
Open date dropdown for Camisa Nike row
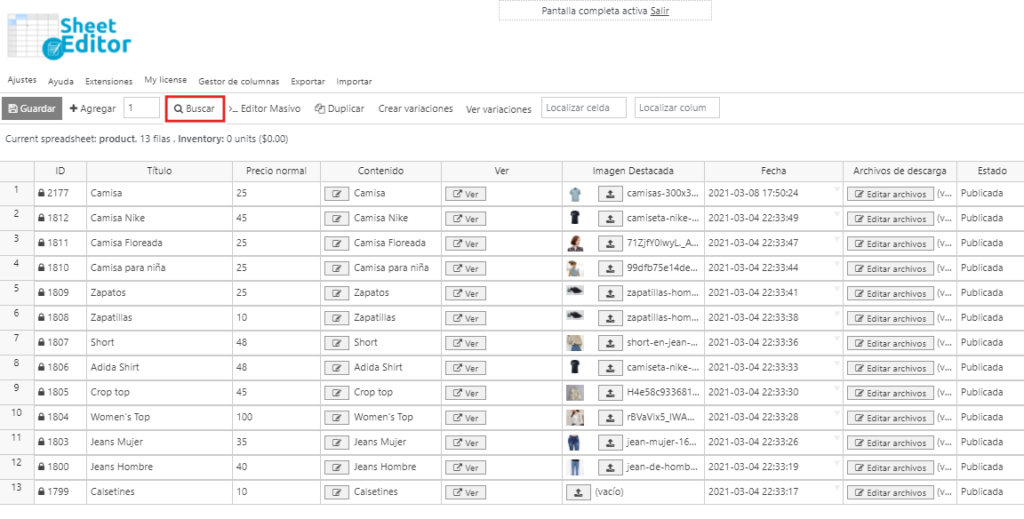click(x=836, y=214)
